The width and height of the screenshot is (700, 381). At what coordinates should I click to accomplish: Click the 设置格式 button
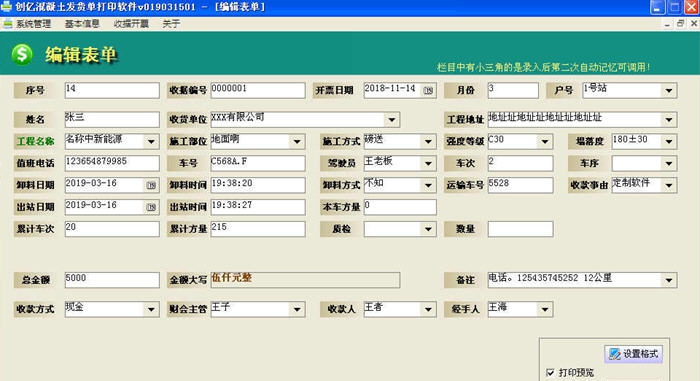633,354
